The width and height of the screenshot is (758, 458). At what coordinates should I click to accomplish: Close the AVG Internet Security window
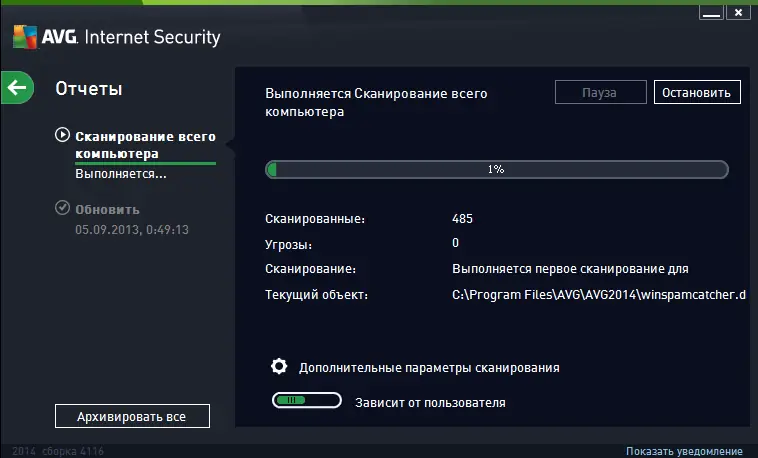point(738,13)
